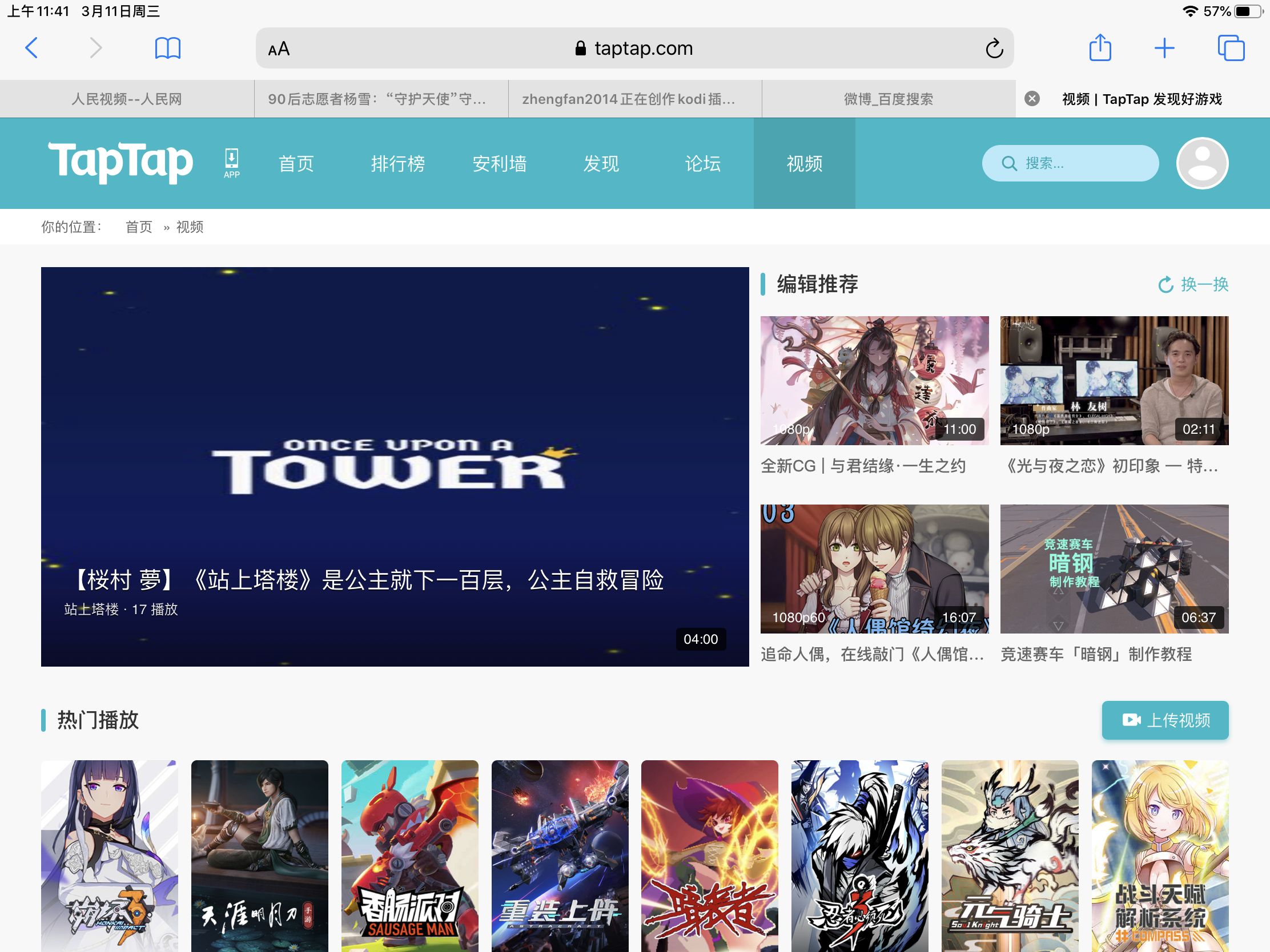Open 站上塔楼 game link under title
The height and width of the screenshot is (952, 1270).
click(x=91, y=610)
